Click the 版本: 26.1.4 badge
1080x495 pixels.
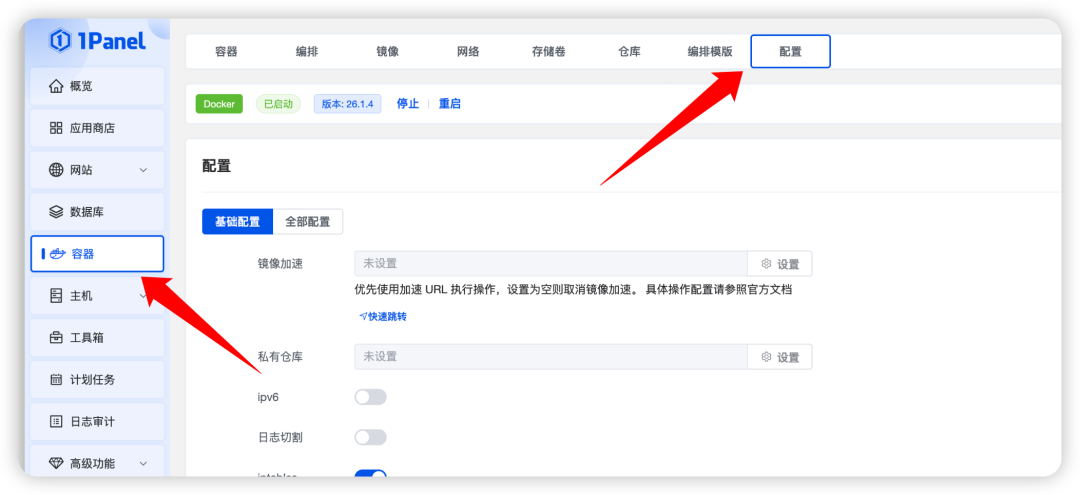[348, 104]
